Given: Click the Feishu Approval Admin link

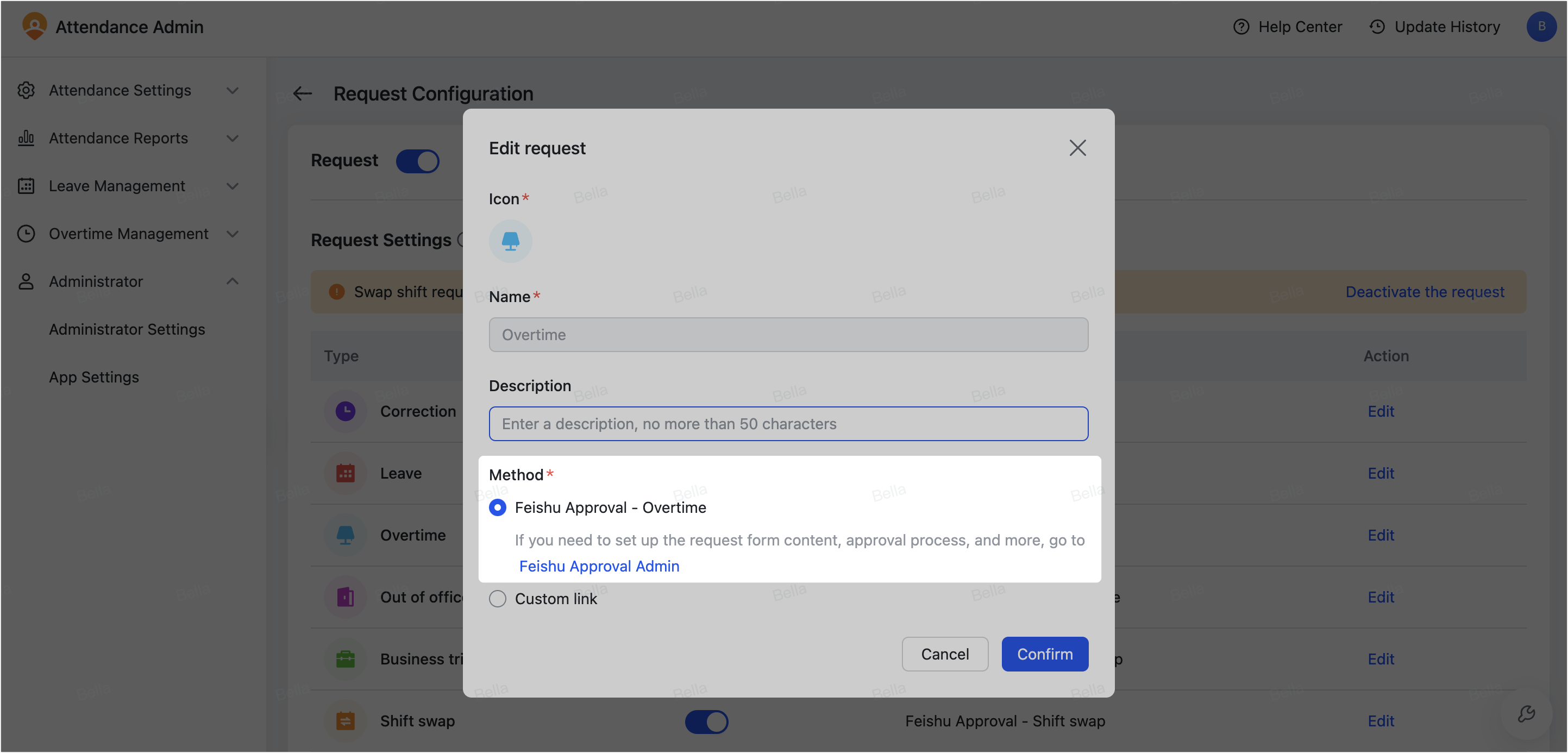Looking at the screenshot, I should point(599,566).
